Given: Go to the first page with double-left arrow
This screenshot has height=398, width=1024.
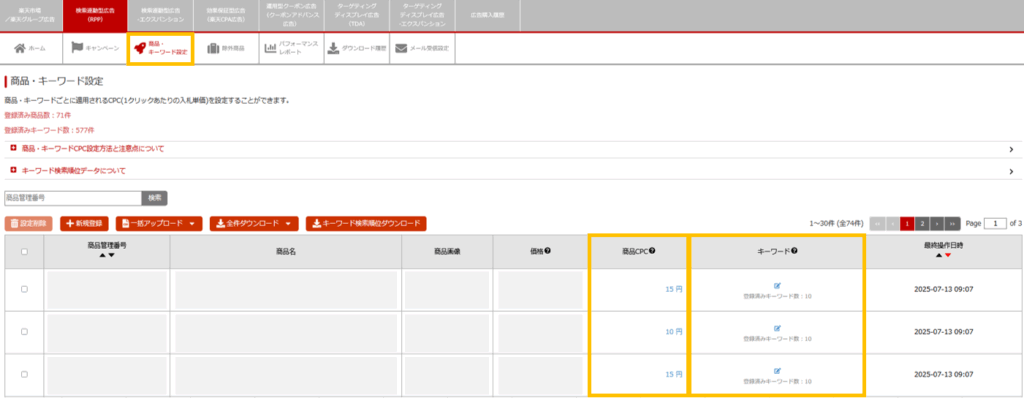Looking at the screenshot, I should 877,224.
